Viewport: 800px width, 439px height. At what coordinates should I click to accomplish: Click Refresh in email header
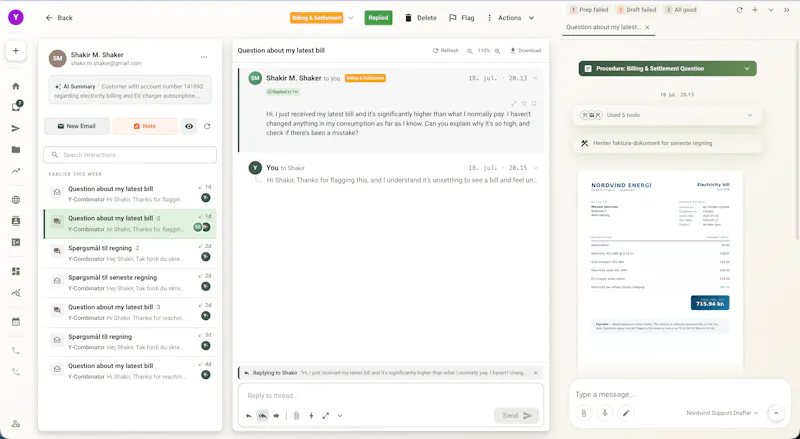pos(445,51)
